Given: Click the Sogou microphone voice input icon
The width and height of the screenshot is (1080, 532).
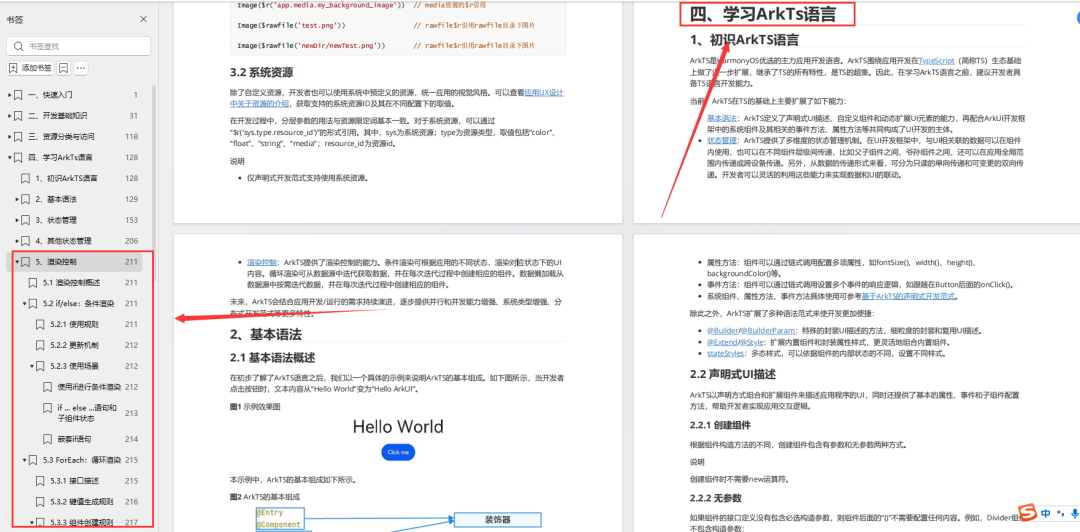Looking at the screenshot, I should 1074,513.
